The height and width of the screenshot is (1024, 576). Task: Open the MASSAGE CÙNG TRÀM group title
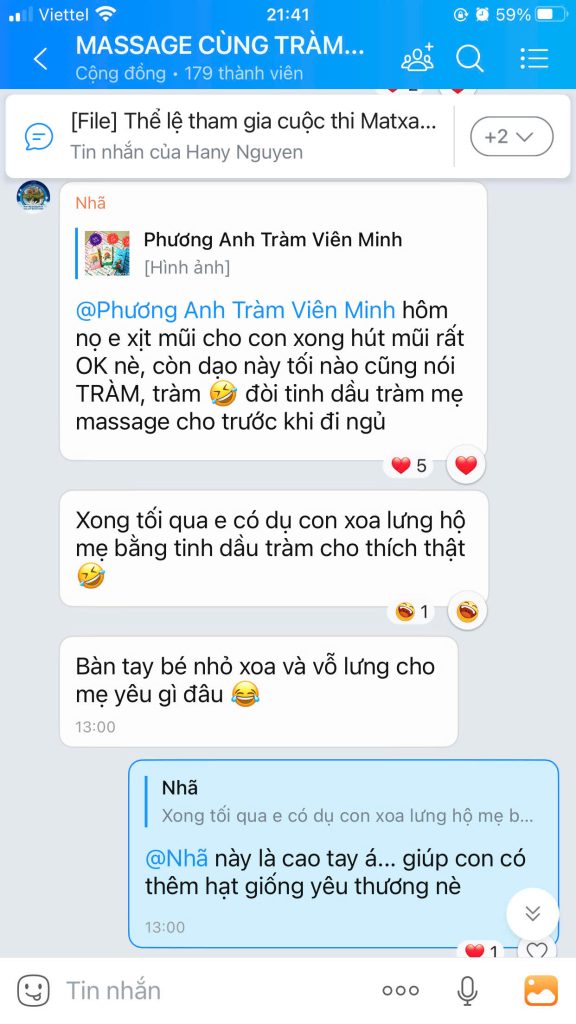[220, 45]
